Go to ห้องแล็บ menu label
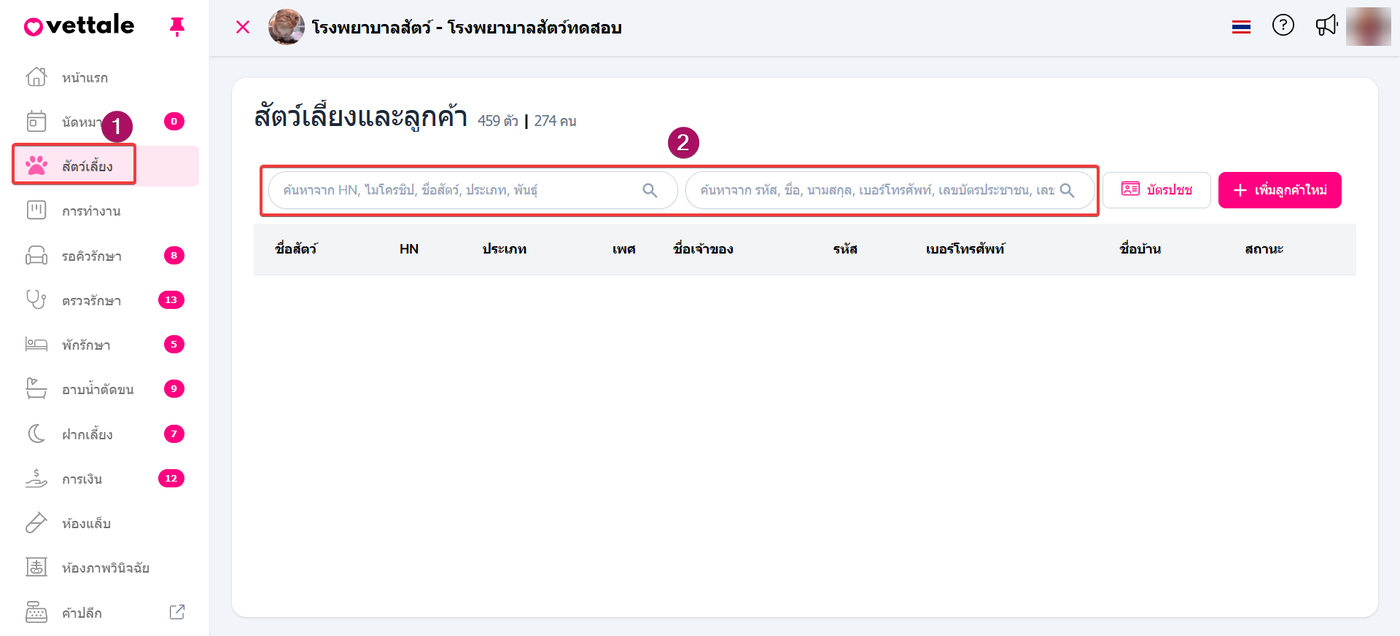1400x636 pixels. click(86, 524)
